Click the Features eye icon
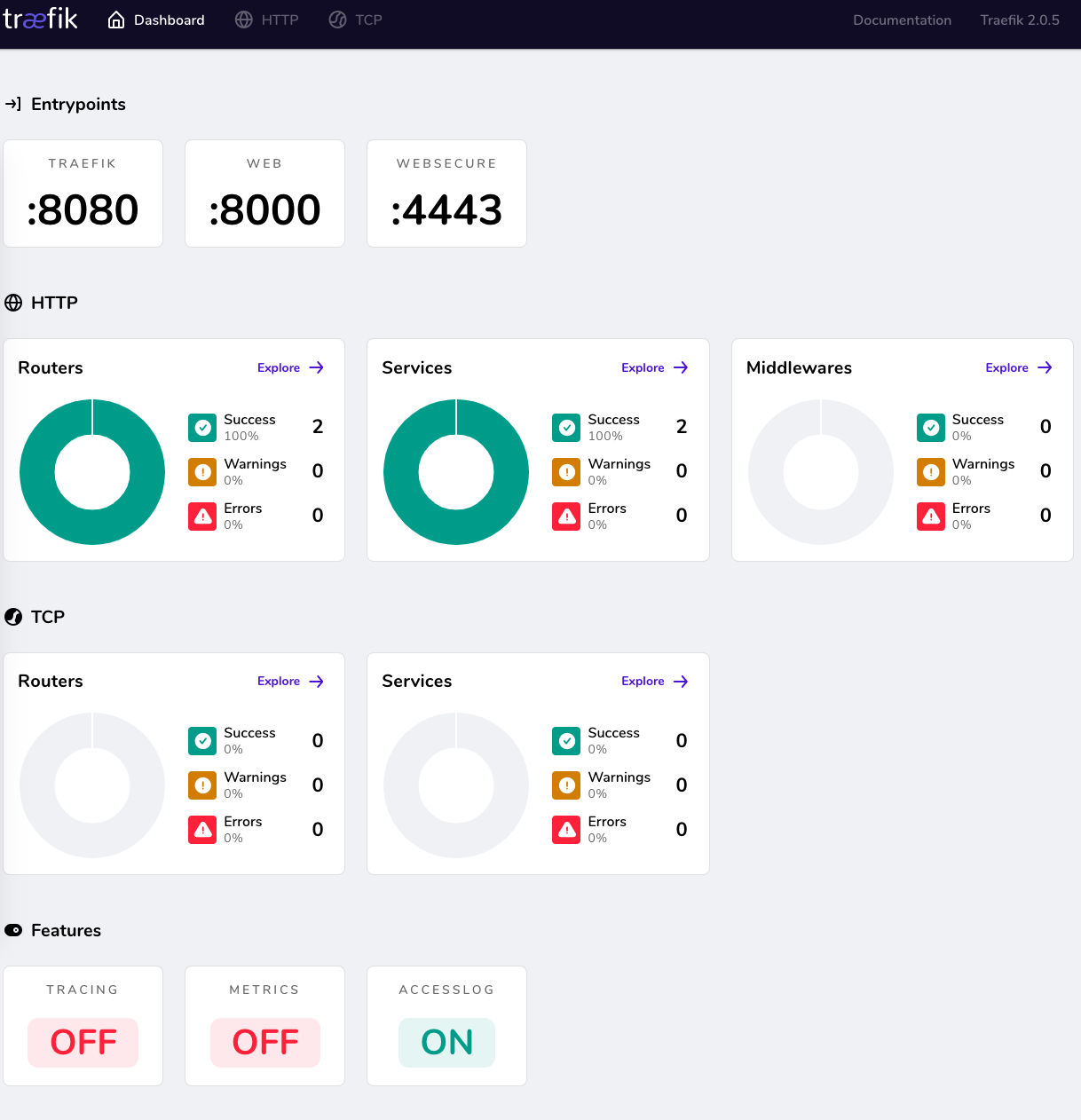 [x=13, y=930]
